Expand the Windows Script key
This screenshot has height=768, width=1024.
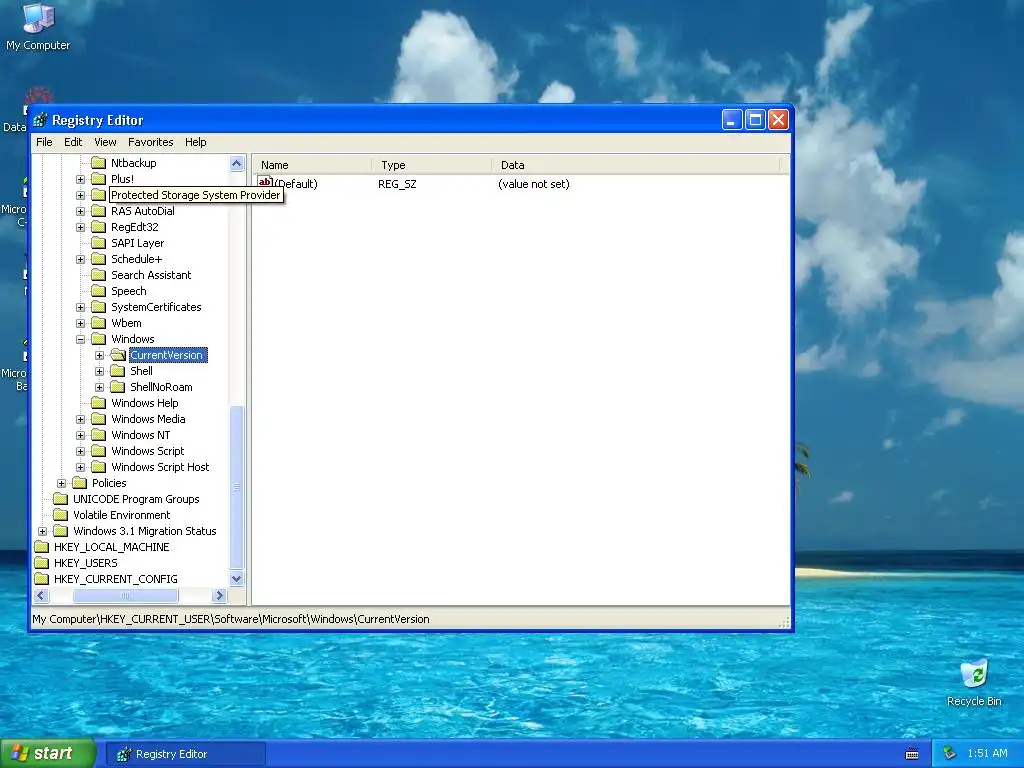coord(80,451)
